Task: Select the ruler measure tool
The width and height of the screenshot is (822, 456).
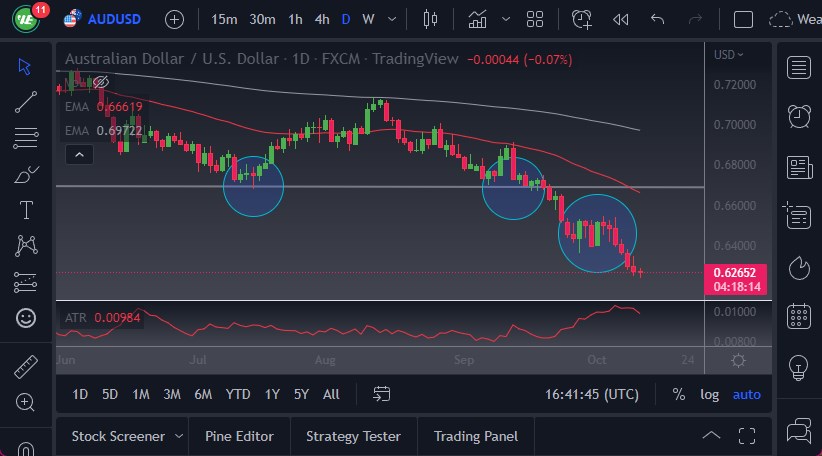Action: tap(26, 366)
